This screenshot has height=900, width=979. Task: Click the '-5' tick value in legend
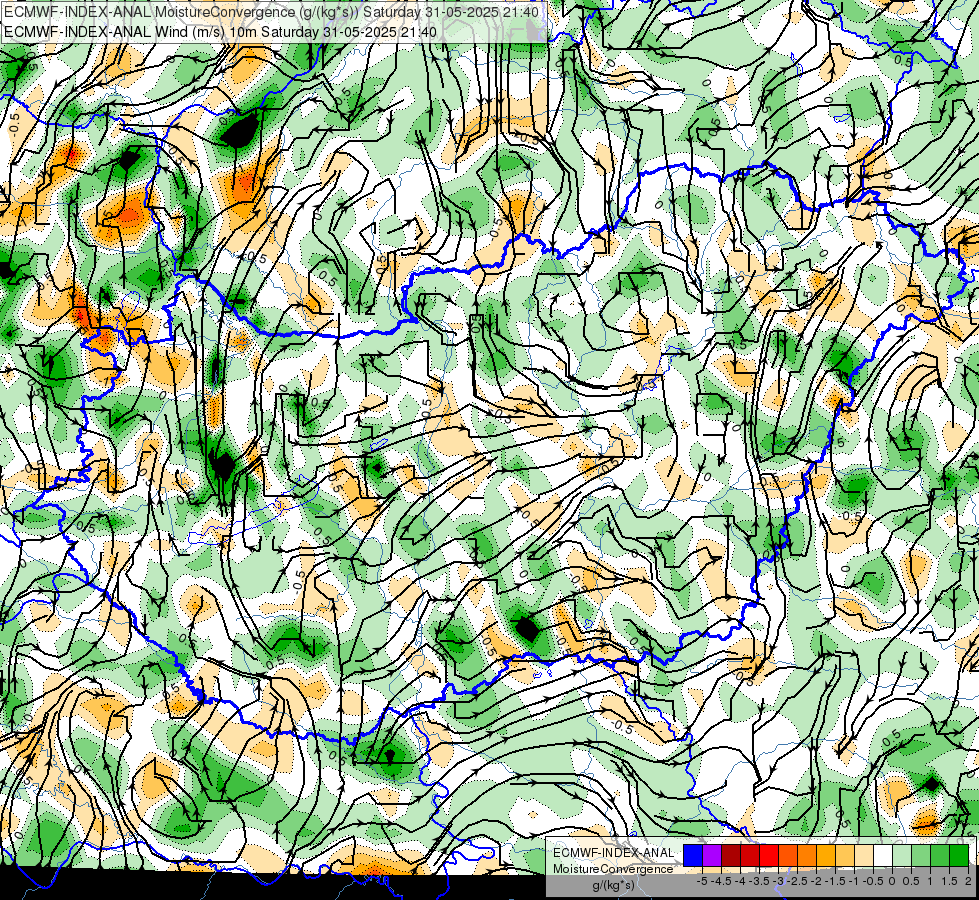pyautogui.click(x=702, y=881)
